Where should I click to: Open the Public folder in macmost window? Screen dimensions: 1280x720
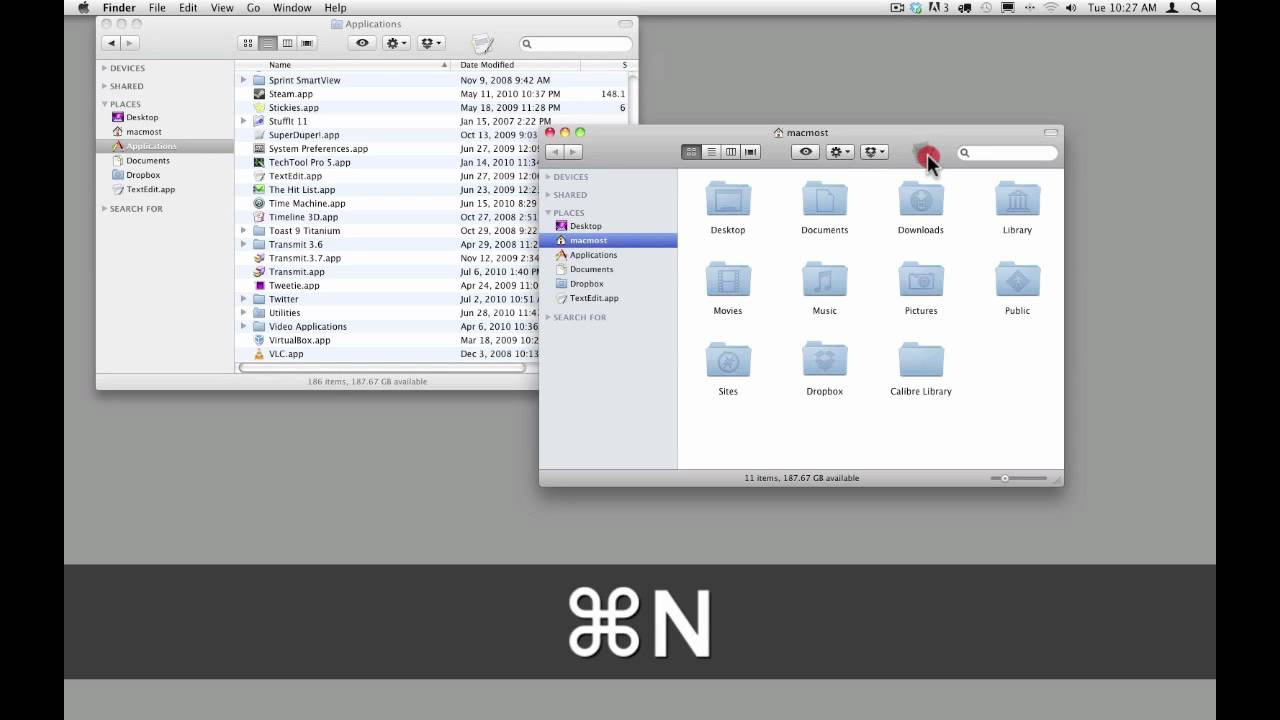(1017, 280)
